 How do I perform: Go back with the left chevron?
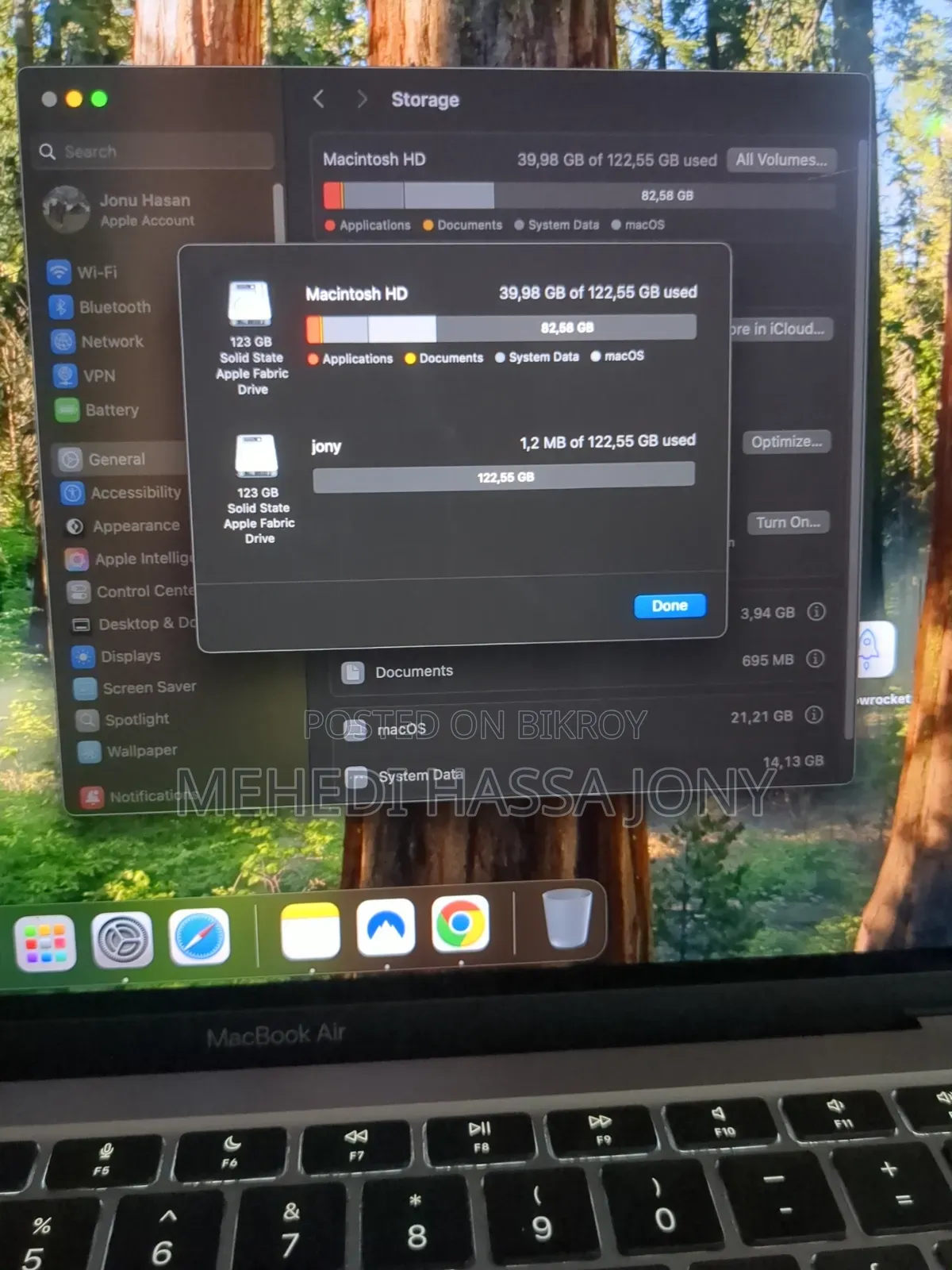pos(319,98)
